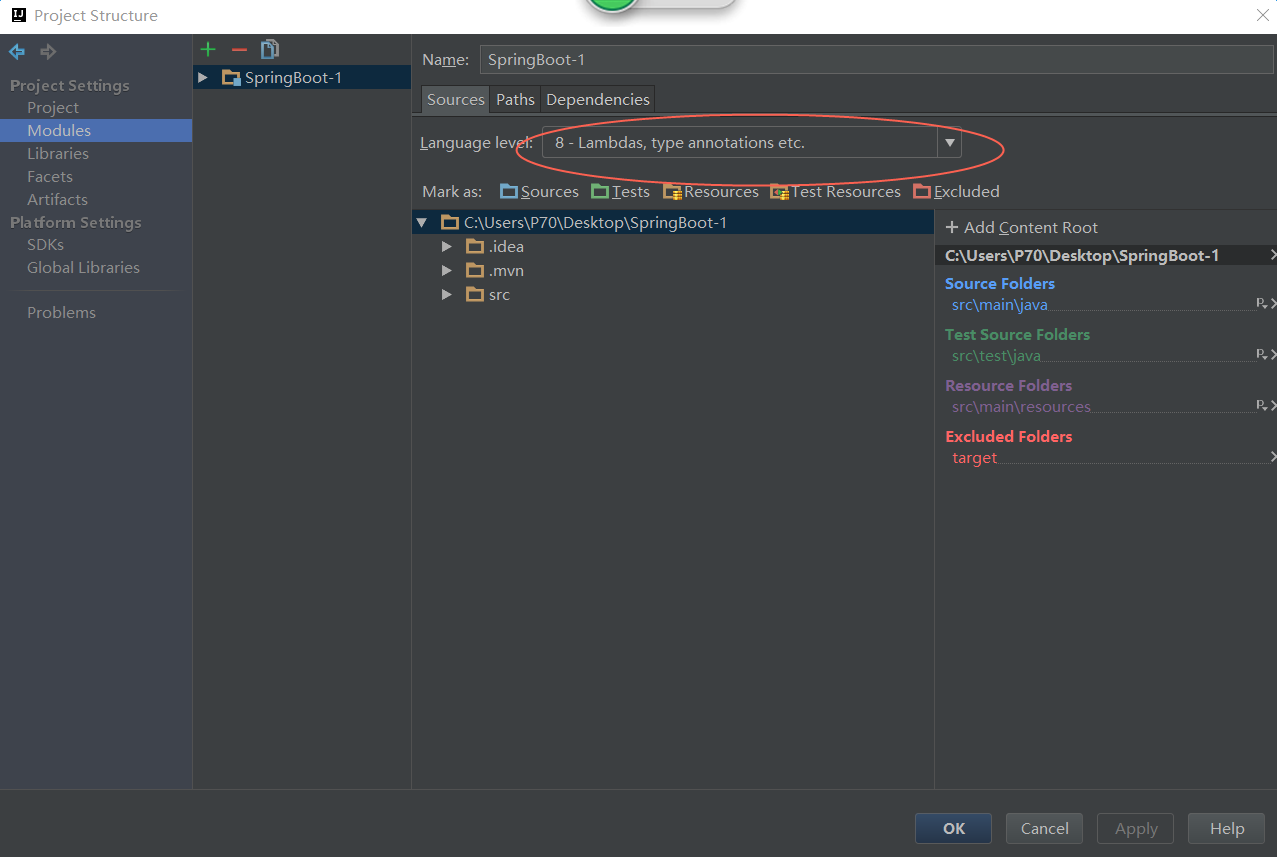Viewport: 1277px width, 857px height.
Task: Mark folder as Excluded
Action: (956, 191)
